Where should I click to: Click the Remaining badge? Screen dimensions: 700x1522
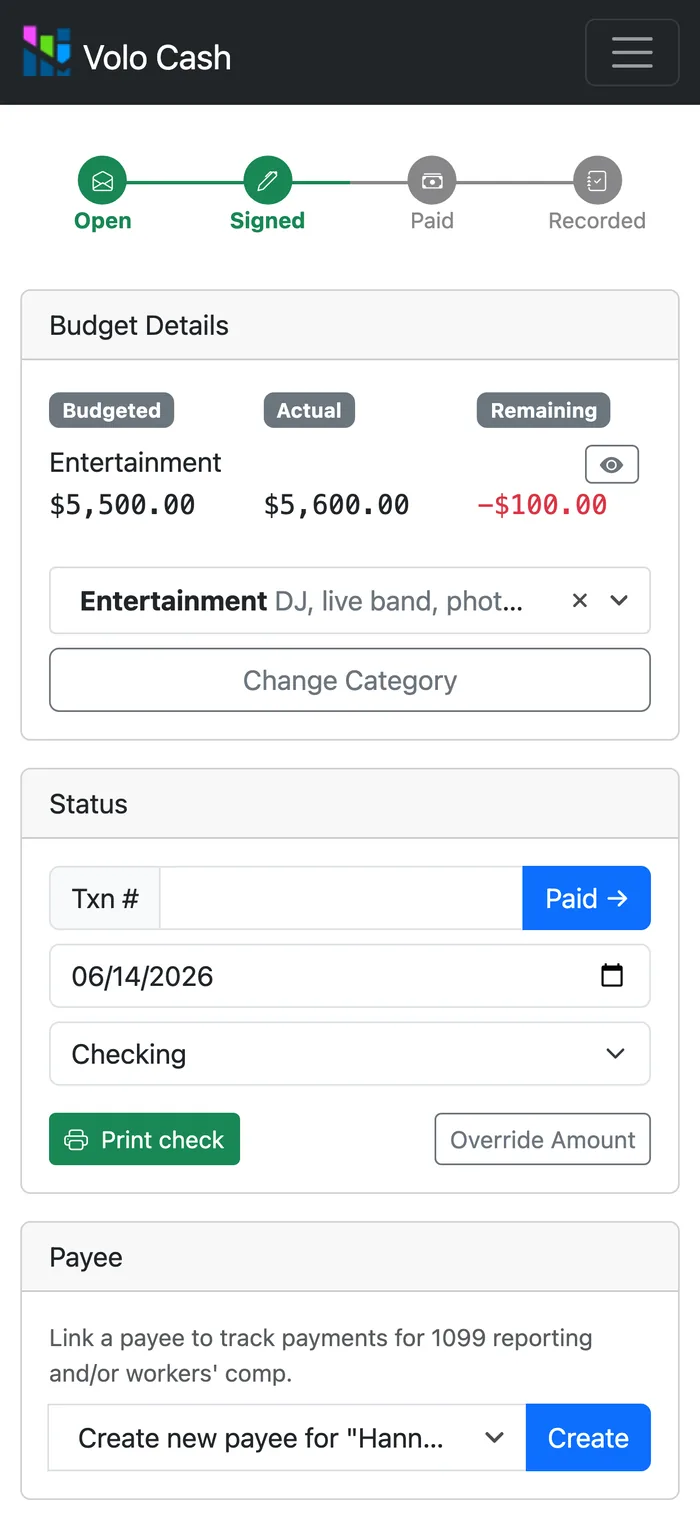[543, 410]
